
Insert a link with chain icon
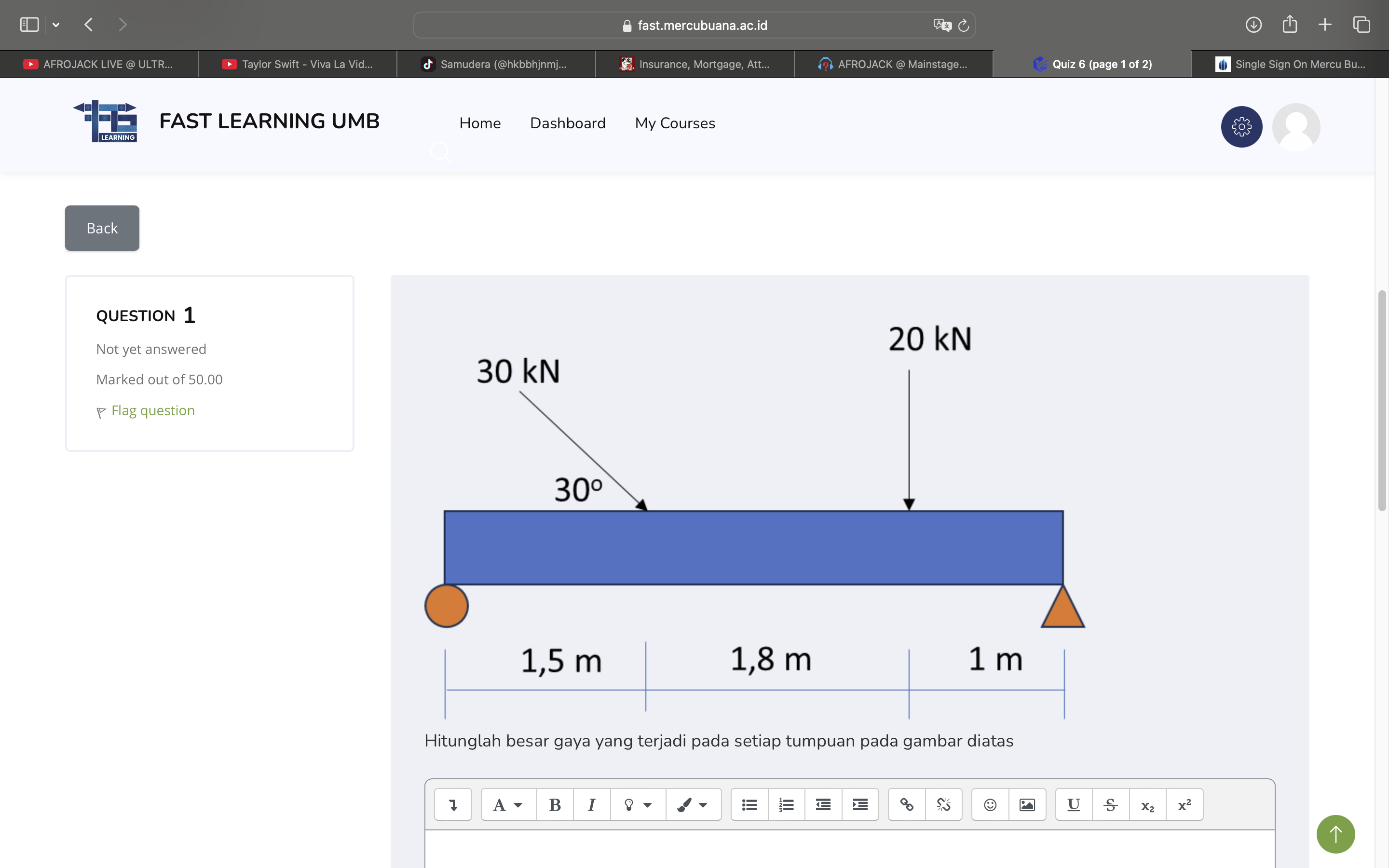tap(907, 804)
